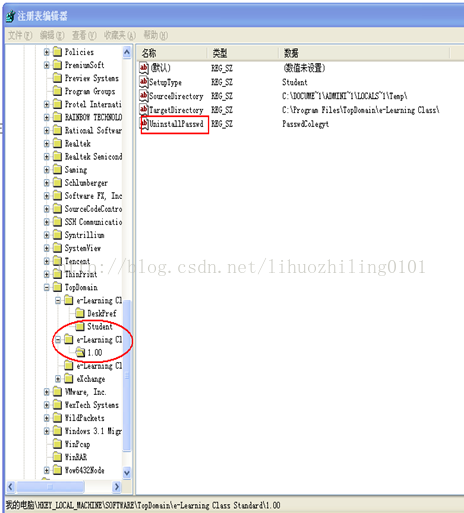Select the UninstallPasswd value name
The height and width of the screenshot is (513, 464).
pos(176,124)
